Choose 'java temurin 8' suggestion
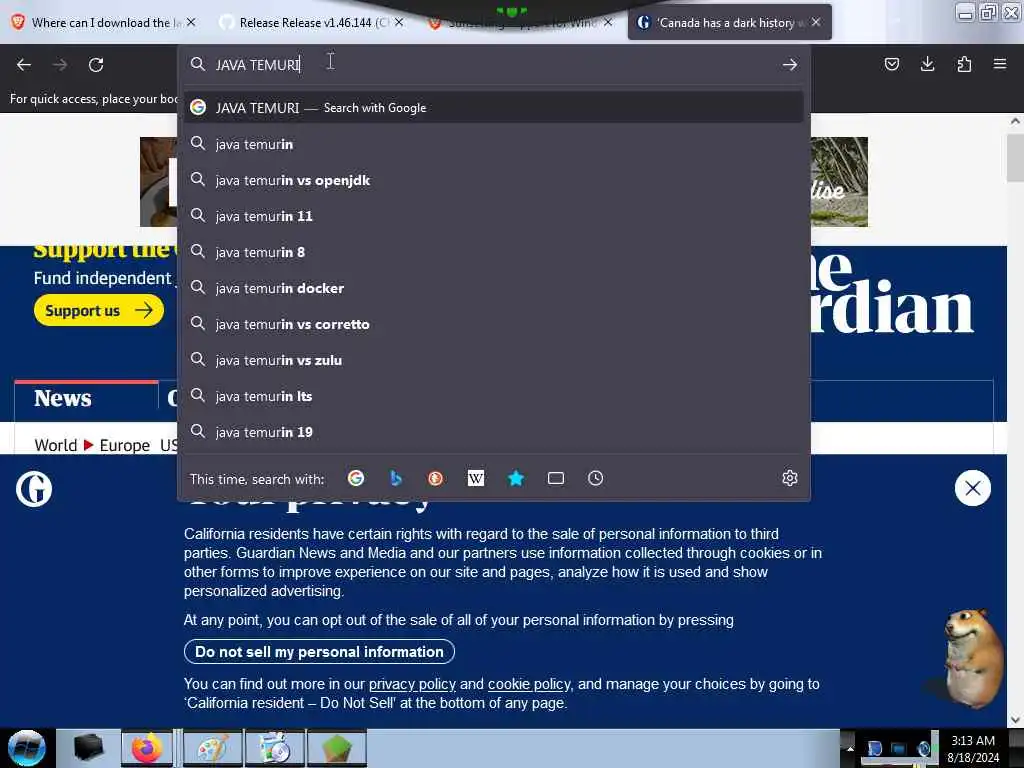The height and width of the screenshot is (768, 1024). tap(493, 251)
